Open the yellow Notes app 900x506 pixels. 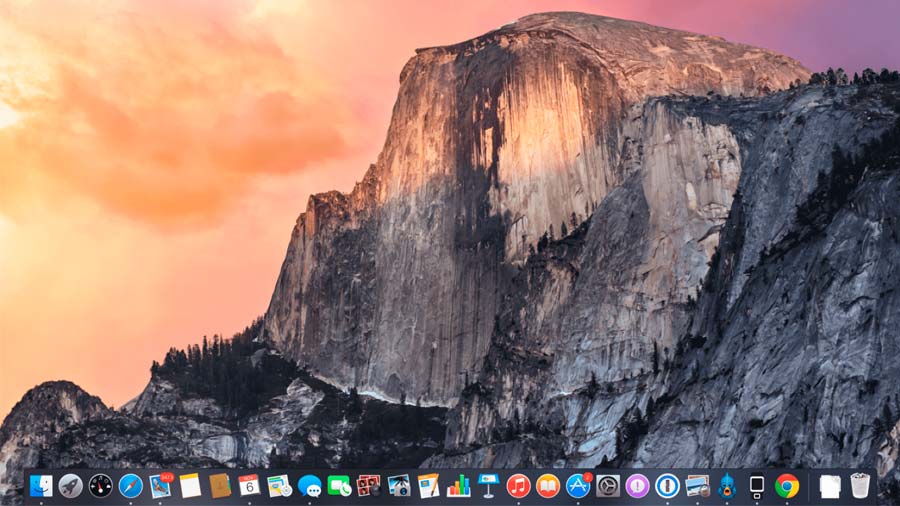(190, 486)
